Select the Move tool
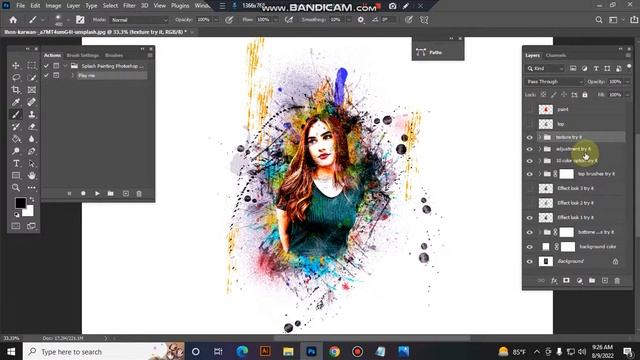Image resolution: width=640 pixels, height=360 pixels. 16,65
